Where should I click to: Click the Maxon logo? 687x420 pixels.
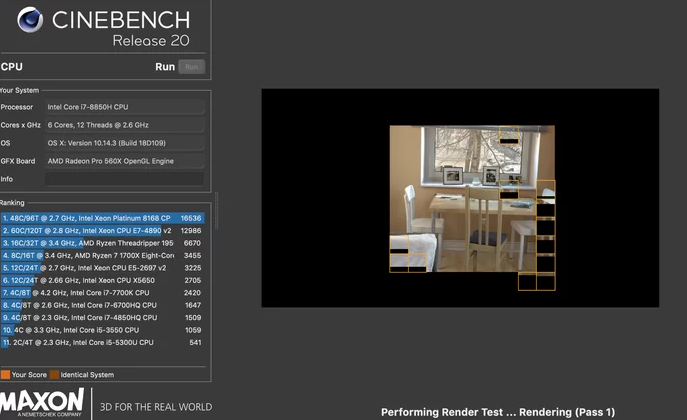[x=42, y=402]
